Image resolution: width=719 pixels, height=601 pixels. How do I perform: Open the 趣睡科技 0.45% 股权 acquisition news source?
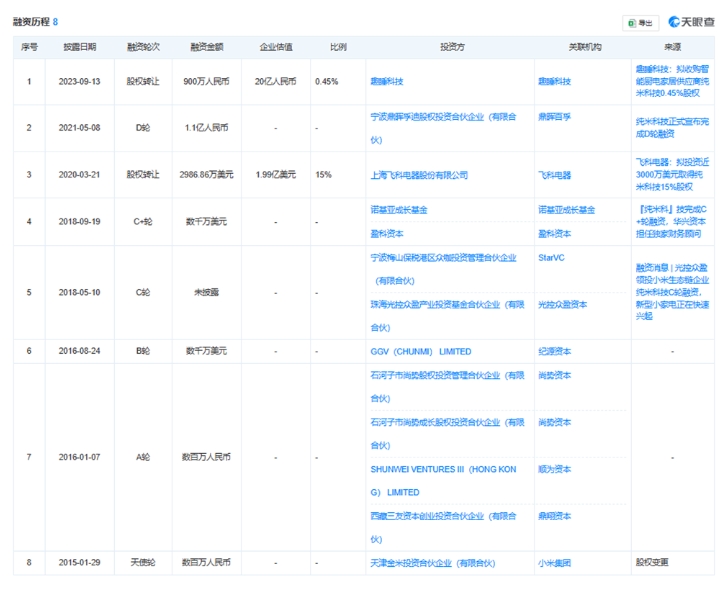[672, 81]
